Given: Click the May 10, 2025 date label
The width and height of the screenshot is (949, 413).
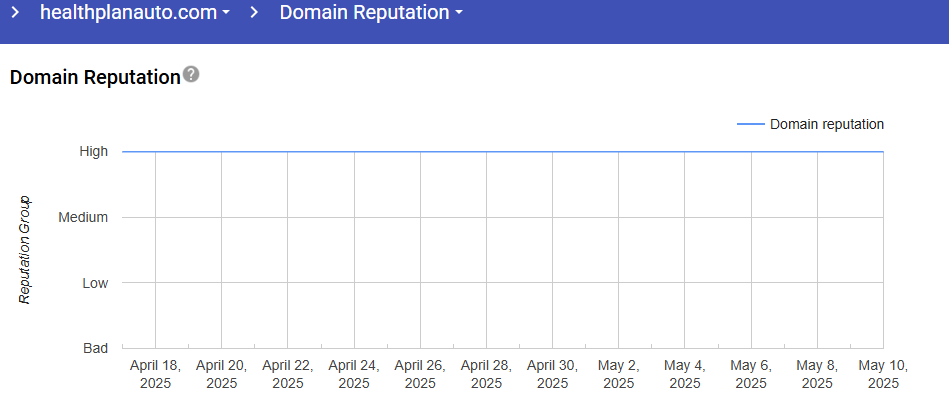Looking at the screenshot, I should coord(883,374).
